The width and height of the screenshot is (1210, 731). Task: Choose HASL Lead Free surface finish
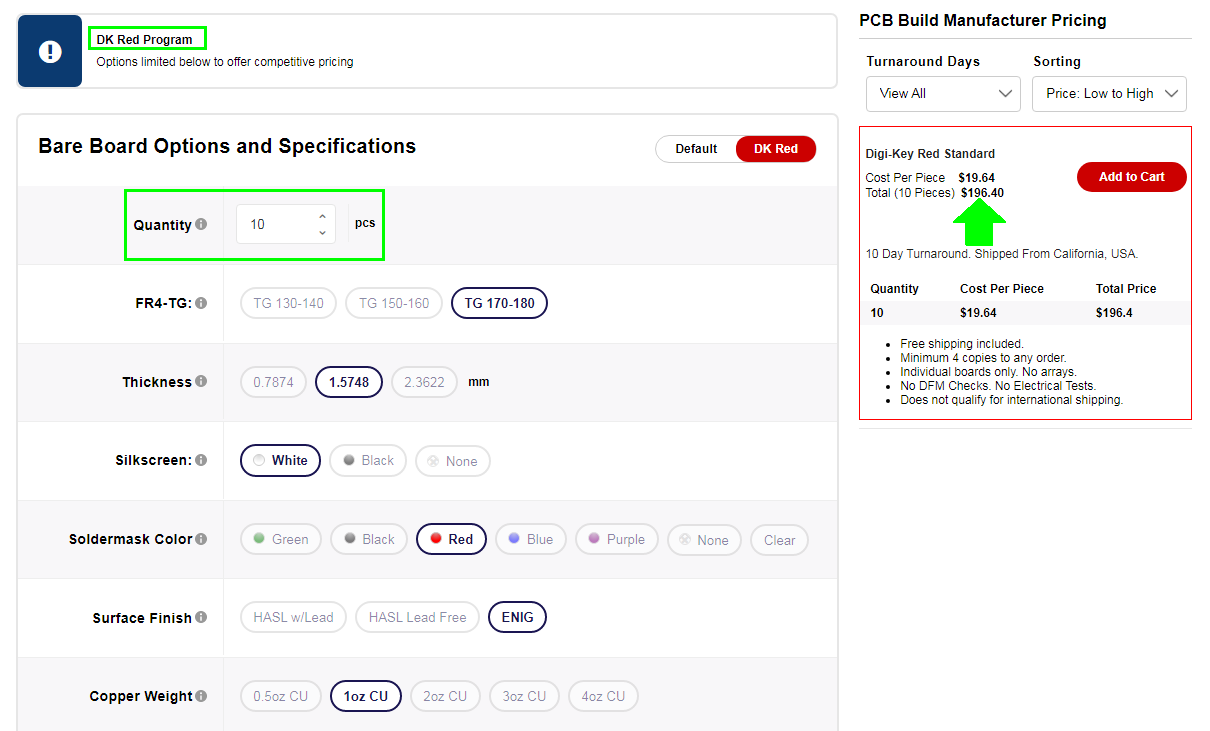click(417, 617)
